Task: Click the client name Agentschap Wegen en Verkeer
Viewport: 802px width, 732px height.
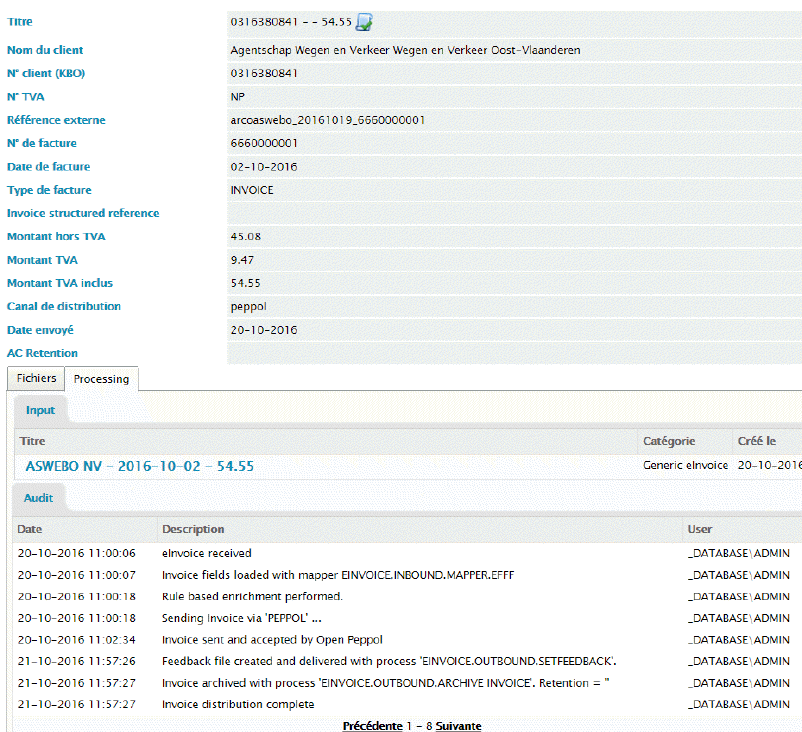Action: tap(405, 50)
